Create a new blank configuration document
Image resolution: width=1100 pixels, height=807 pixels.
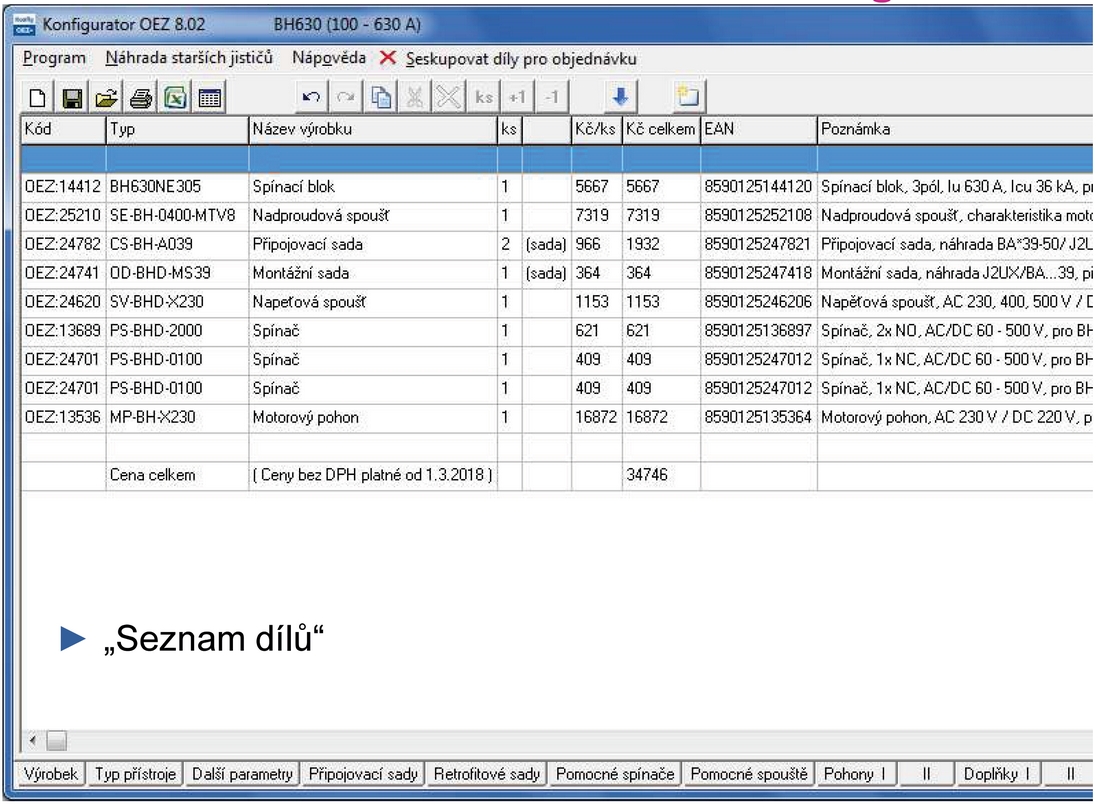pos(37,98)
